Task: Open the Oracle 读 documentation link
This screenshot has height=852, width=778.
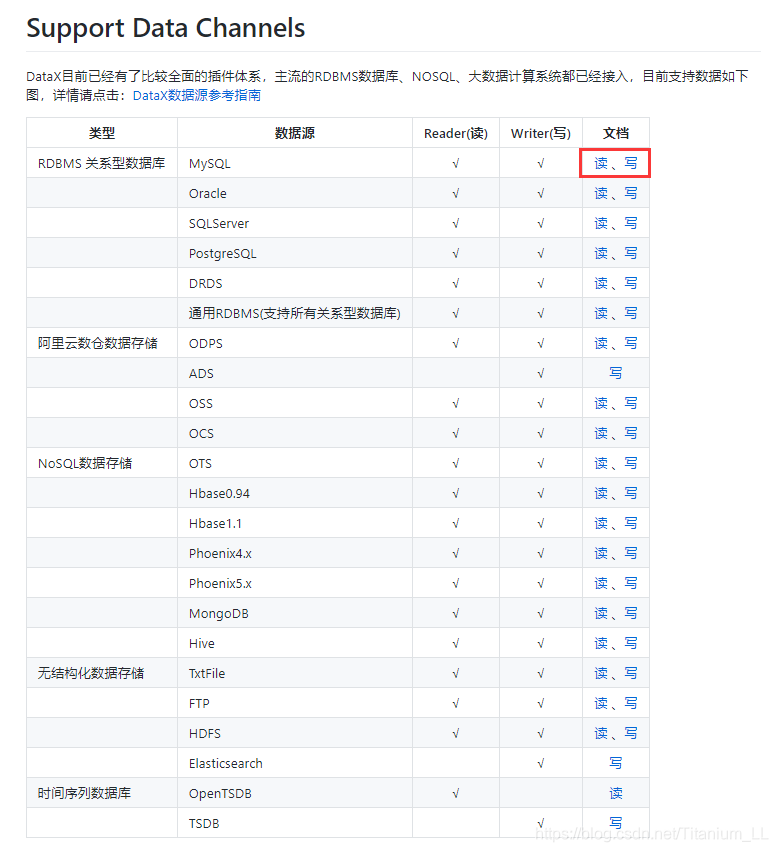Action: pos(601,193)
